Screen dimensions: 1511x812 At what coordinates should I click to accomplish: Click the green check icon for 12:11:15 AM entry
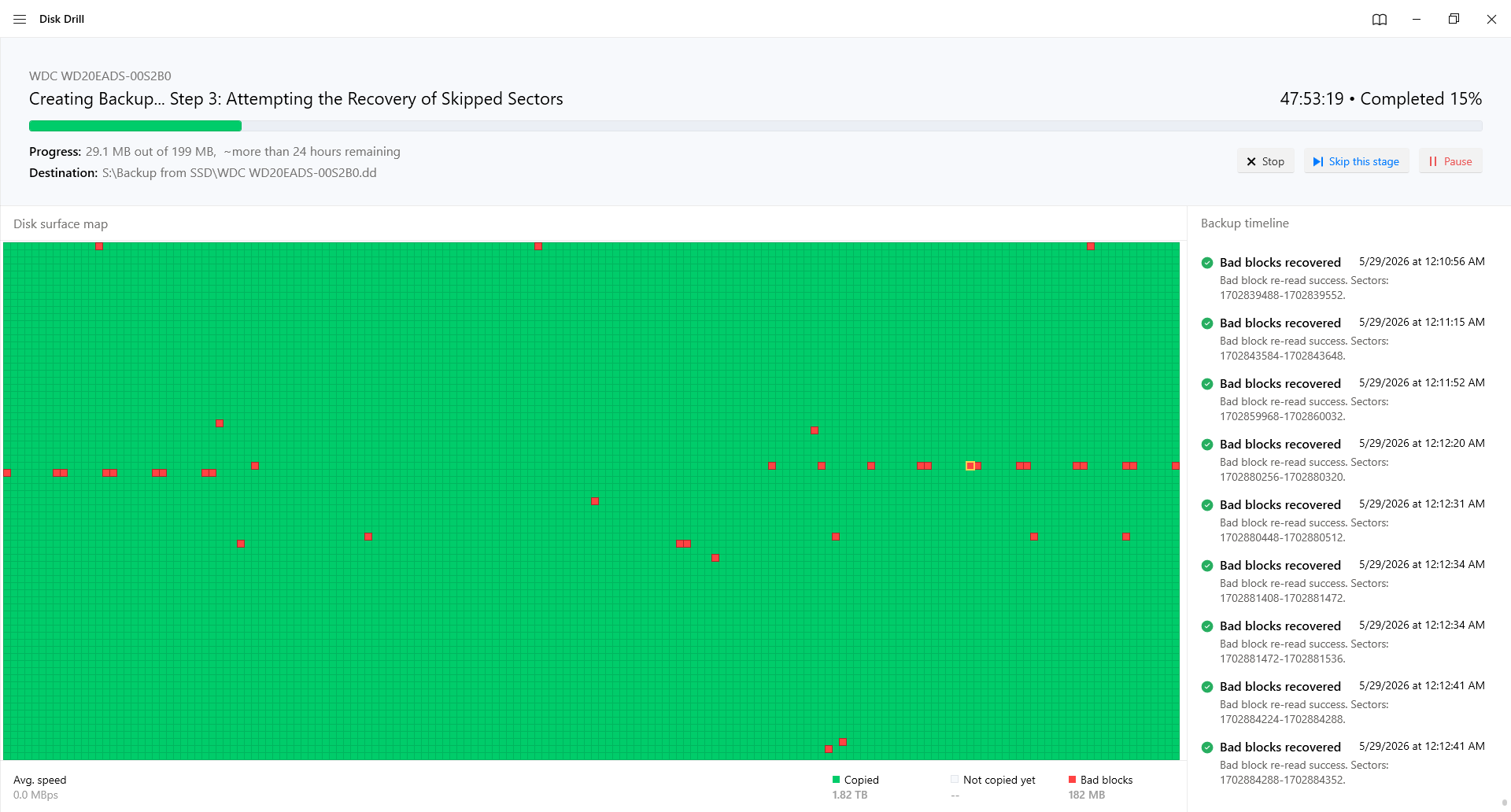coord(1207,323)
